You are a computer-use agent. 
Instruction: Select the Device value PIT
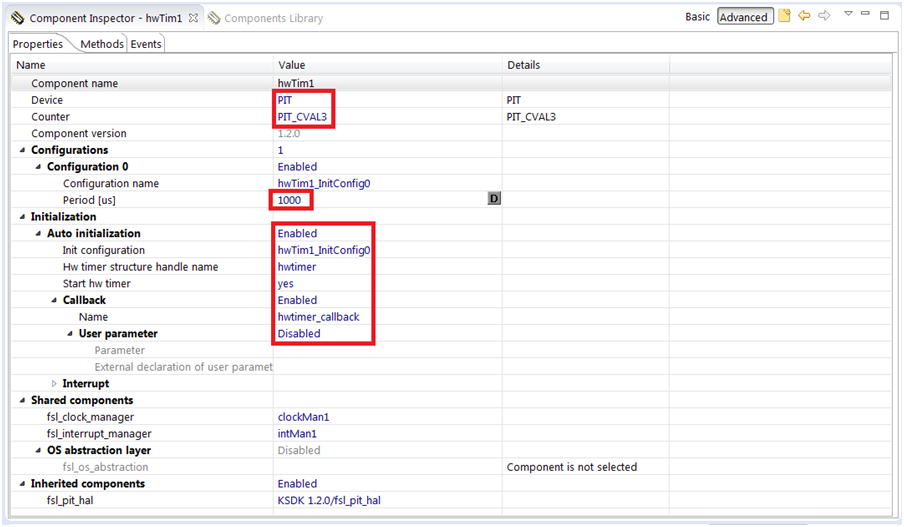click(285, 100)
